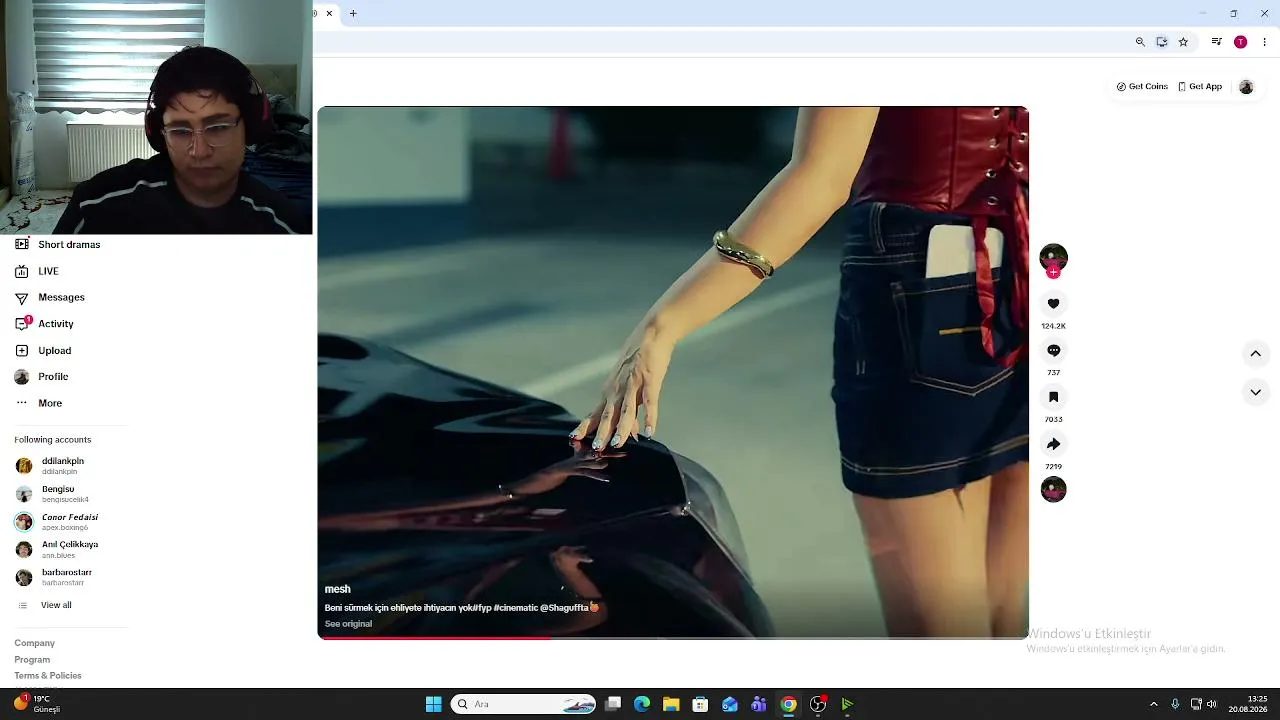This screenshot has width=1280, height=720.
Task: Open the weather widget showing 19°C
Action: coord(37,704)
